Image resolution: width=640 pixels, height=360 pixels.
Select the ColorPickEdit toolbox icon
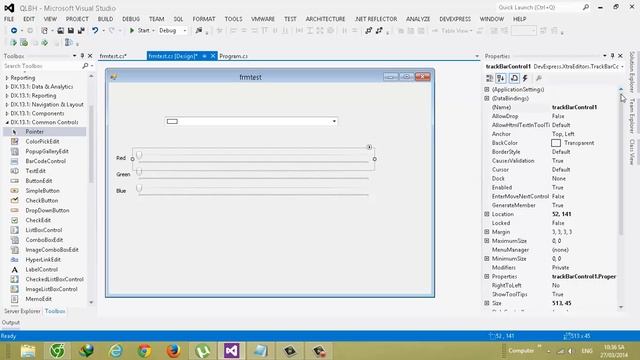pyautogui.click(x=15, y=141)
